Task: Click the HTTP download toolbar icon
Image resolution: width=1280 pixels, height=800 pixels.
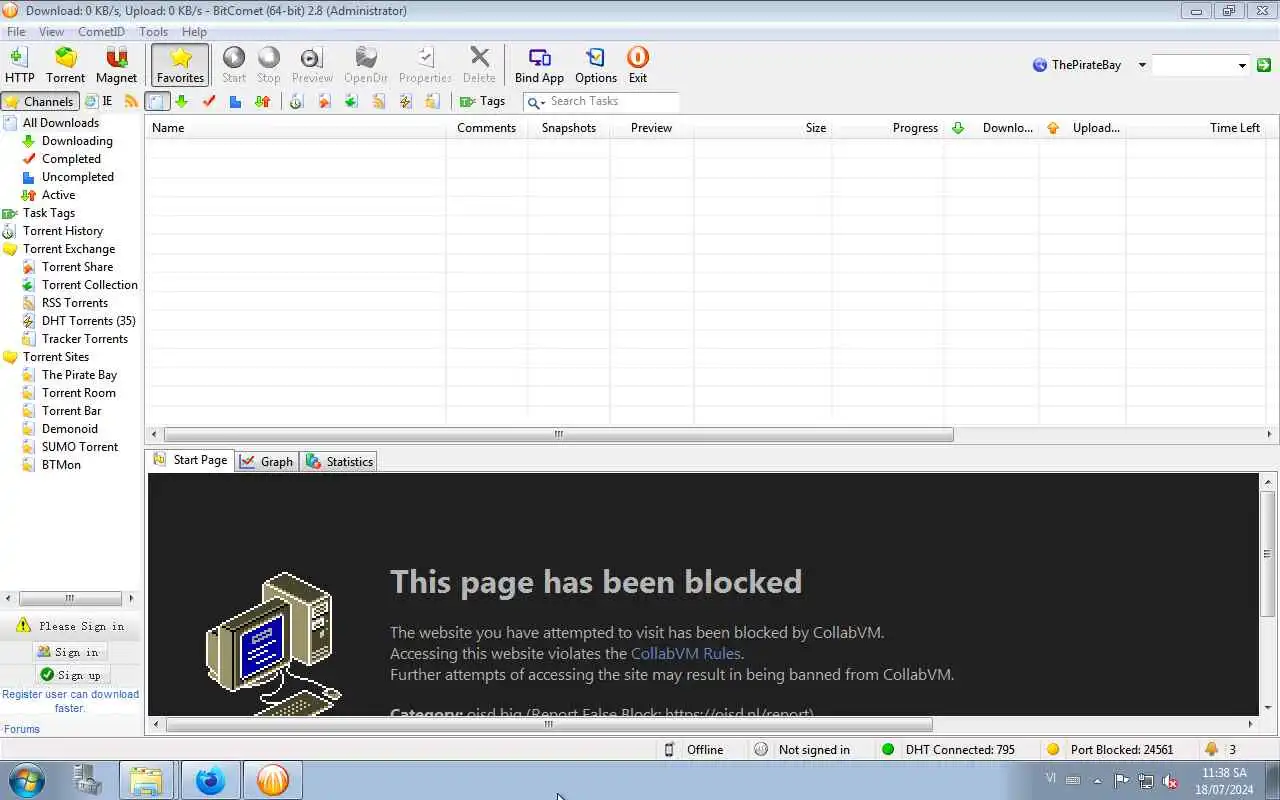Action: 19,65
